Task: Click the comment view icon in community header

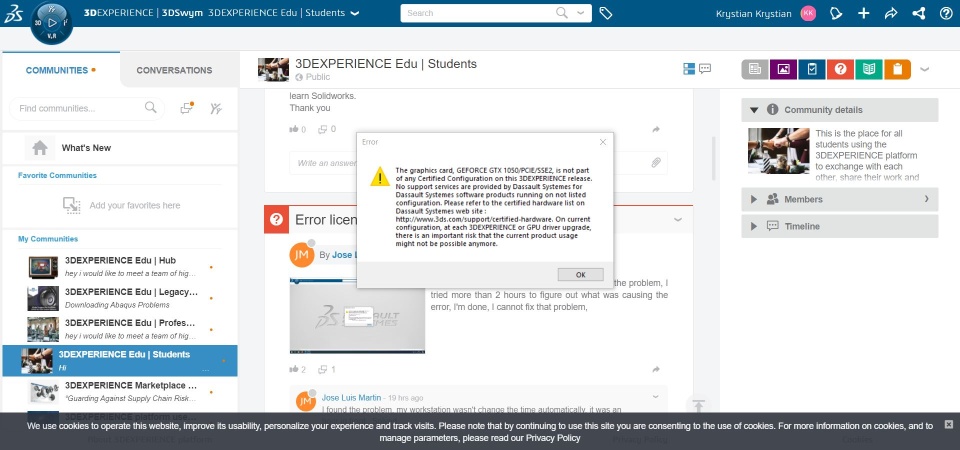Action: tap(705, 69)
